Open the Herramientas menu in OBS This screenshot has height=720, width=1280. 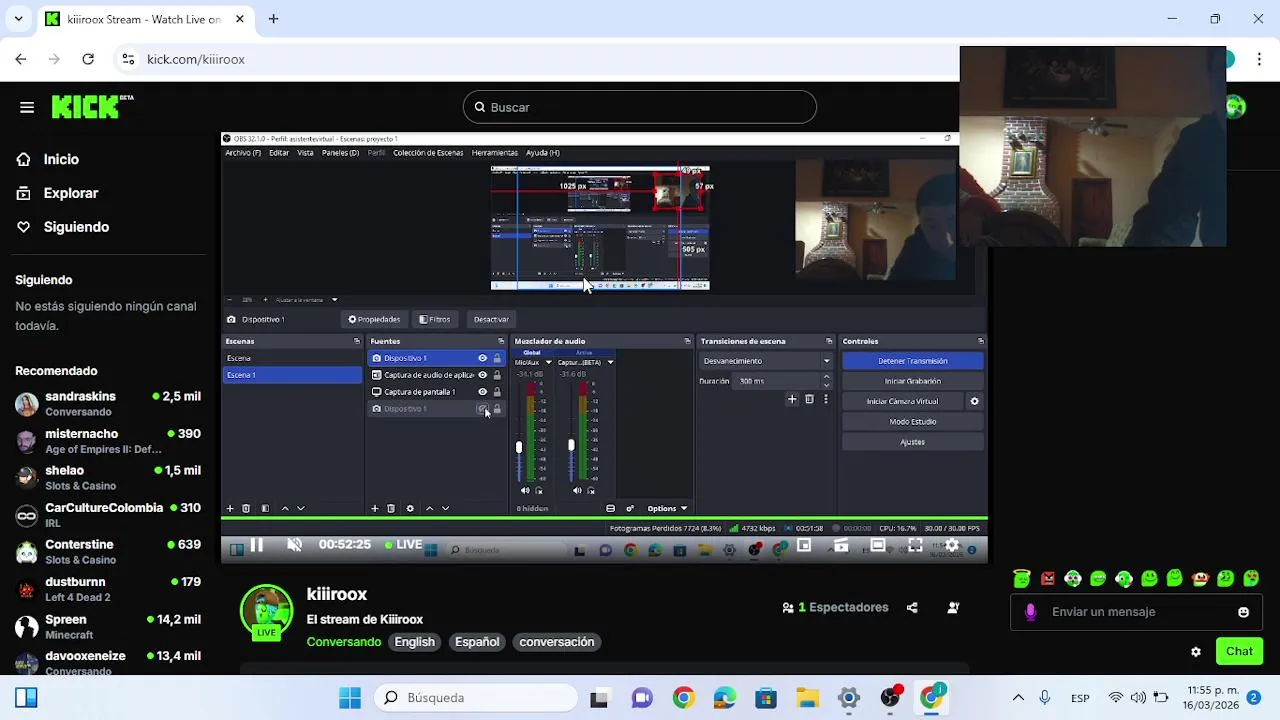(x=495, y=153)
